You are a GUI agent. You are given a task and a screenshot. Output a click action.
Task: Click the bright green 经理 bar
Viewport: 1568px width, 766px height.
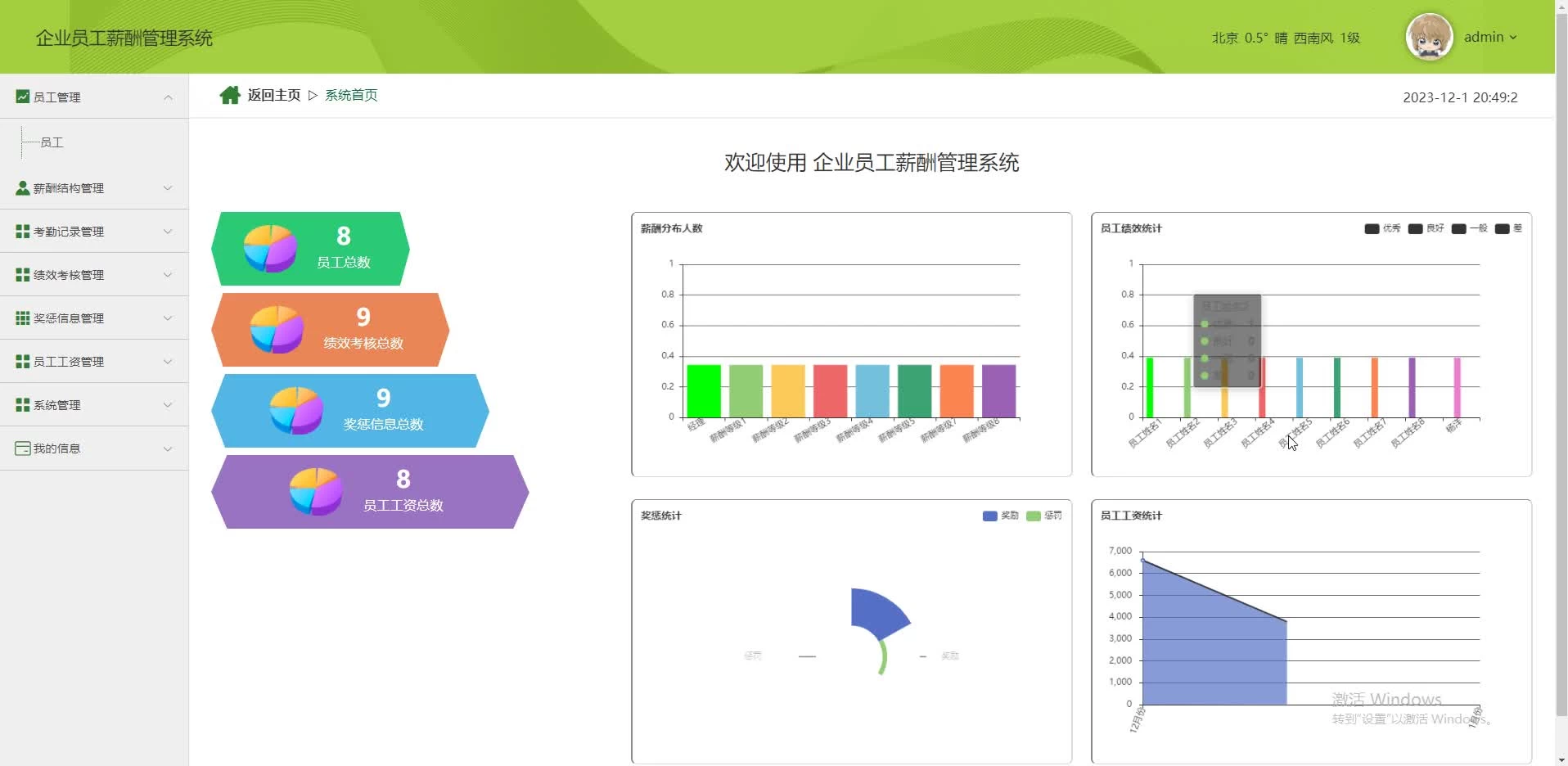click(704, 391)
